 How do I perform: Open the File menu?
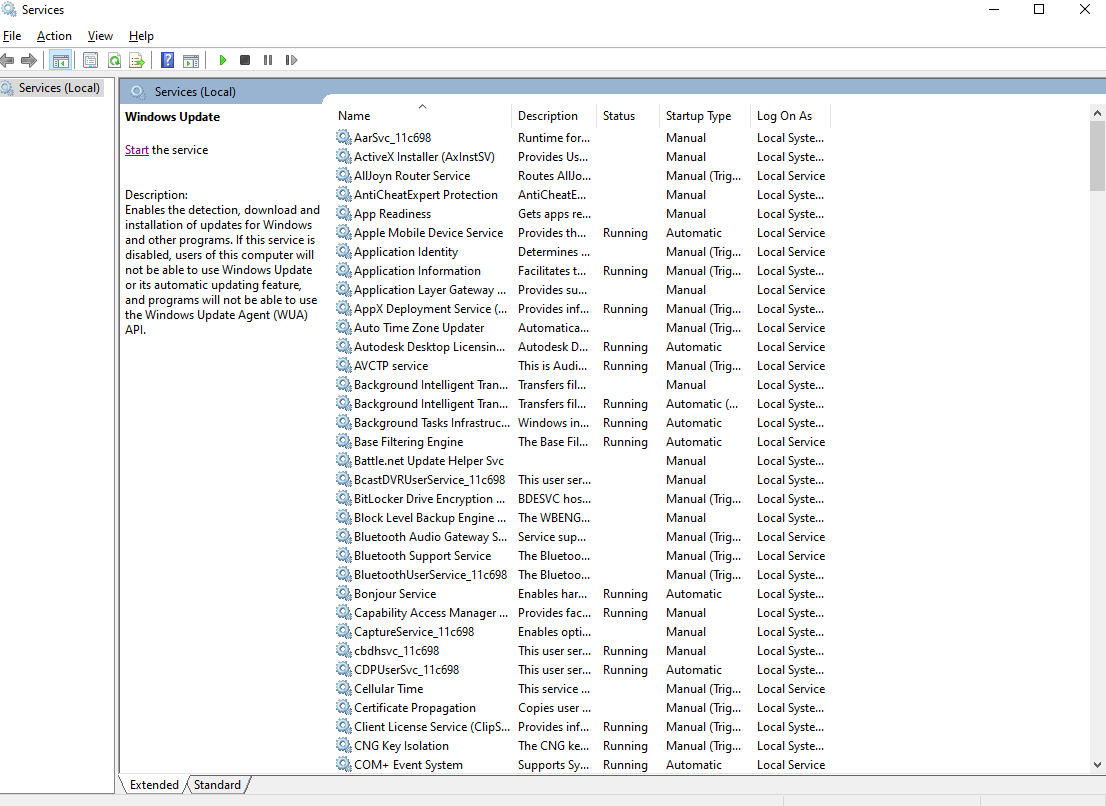point(12,36)
